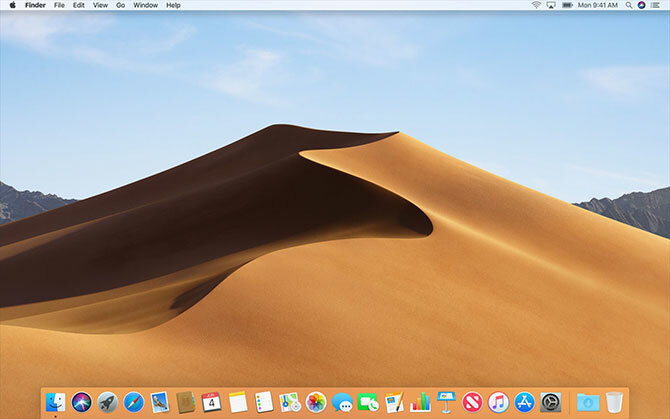
Task: Open the Finder menu in menu bar
Action: 35,5
